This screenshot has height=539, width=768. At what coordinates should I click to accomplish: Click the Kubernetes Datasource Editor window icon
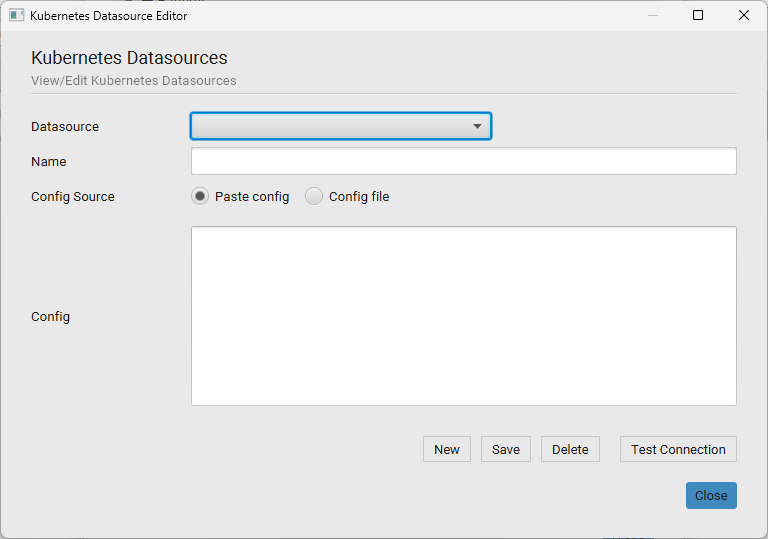[x=16, y=16]
